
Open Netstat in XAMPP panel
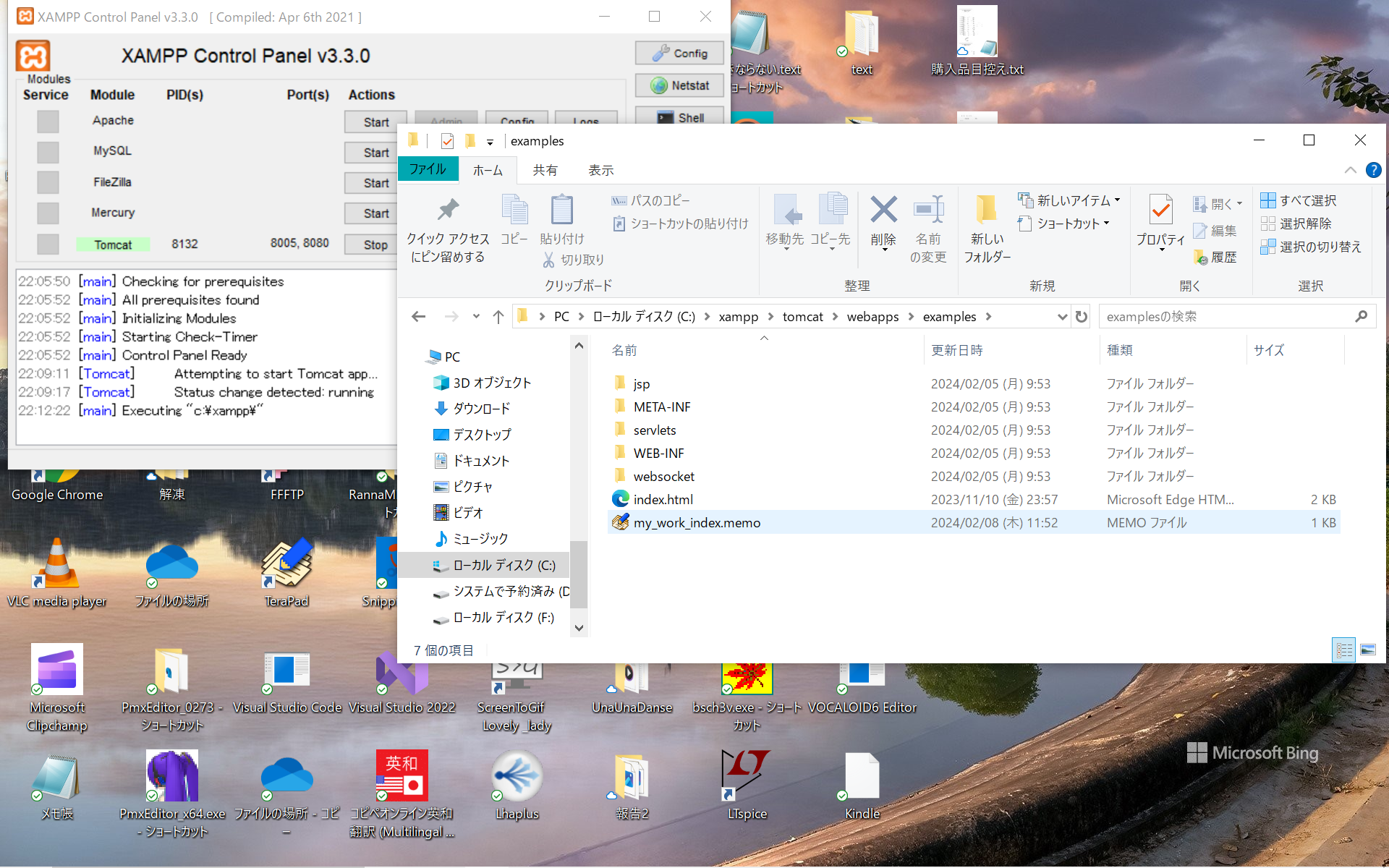click(x=679, y=85)
